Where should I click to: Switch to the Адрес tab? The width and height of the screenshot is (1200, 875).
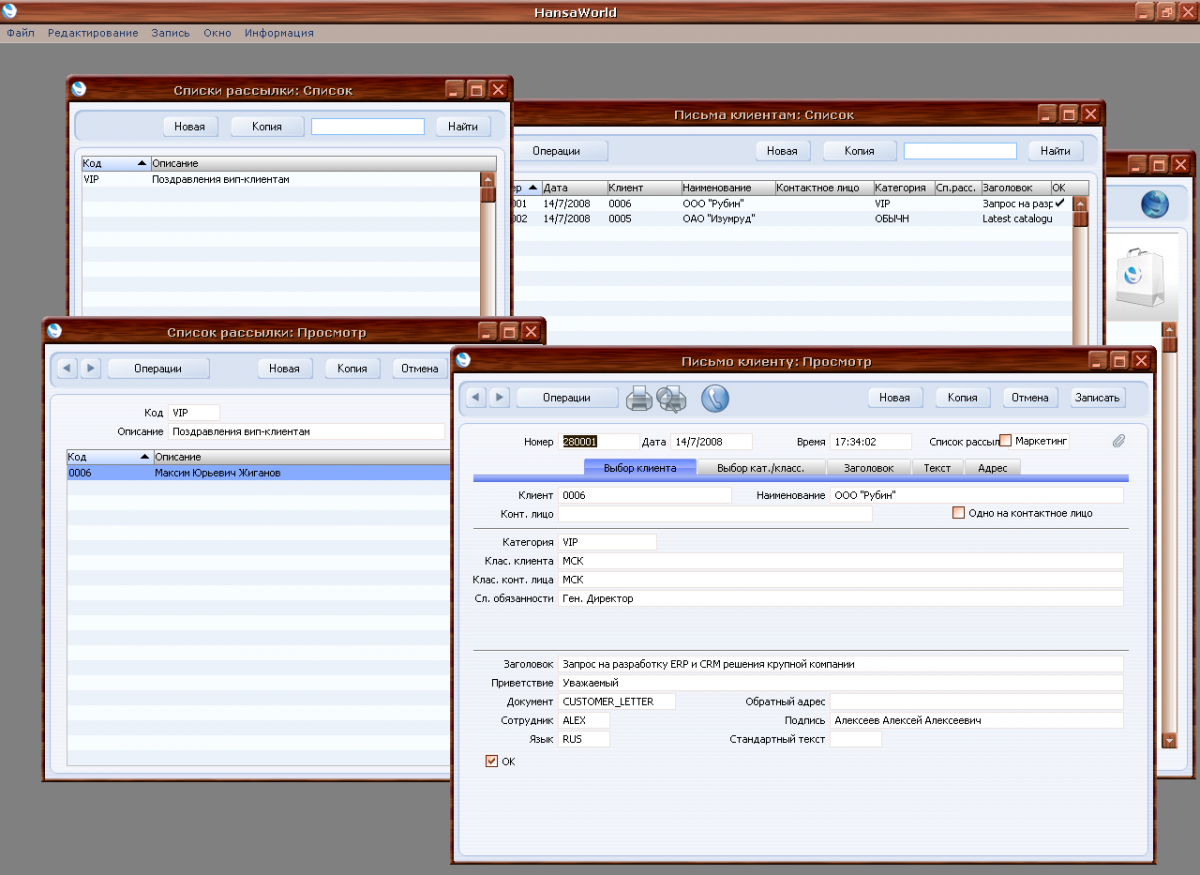993,467
